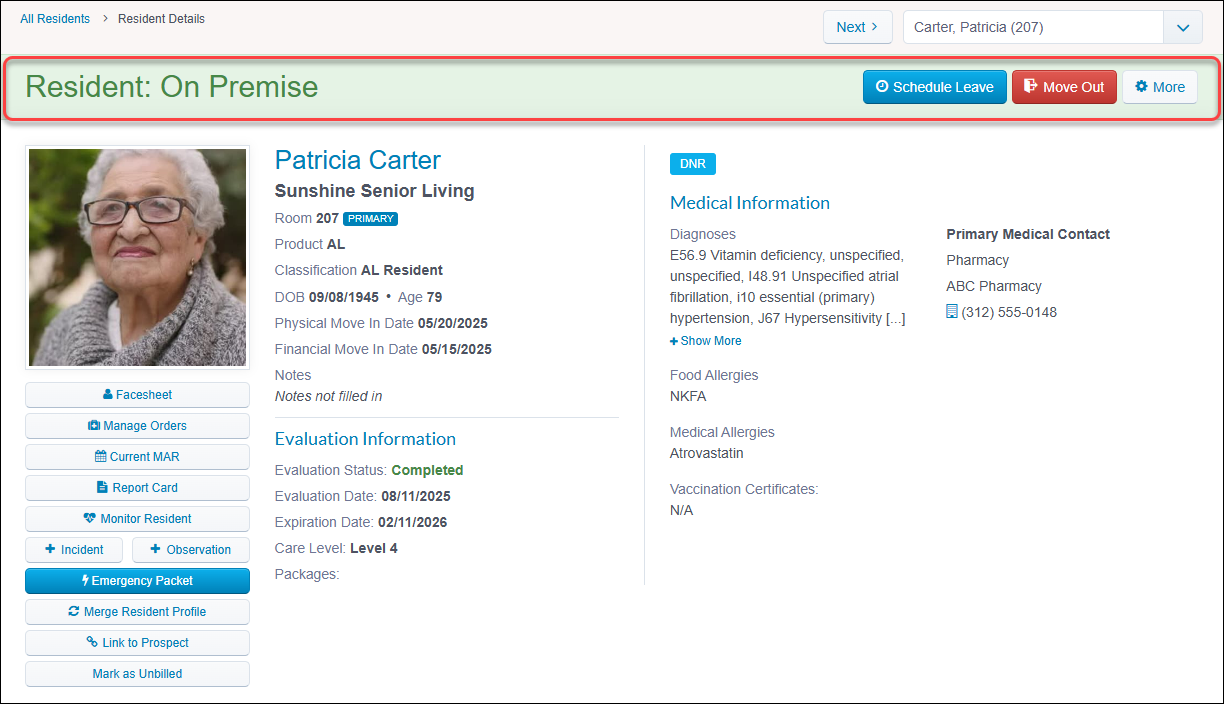Click the Report Card document icon
Viewport: 1224px width, 704px height.
coord(101,487)
